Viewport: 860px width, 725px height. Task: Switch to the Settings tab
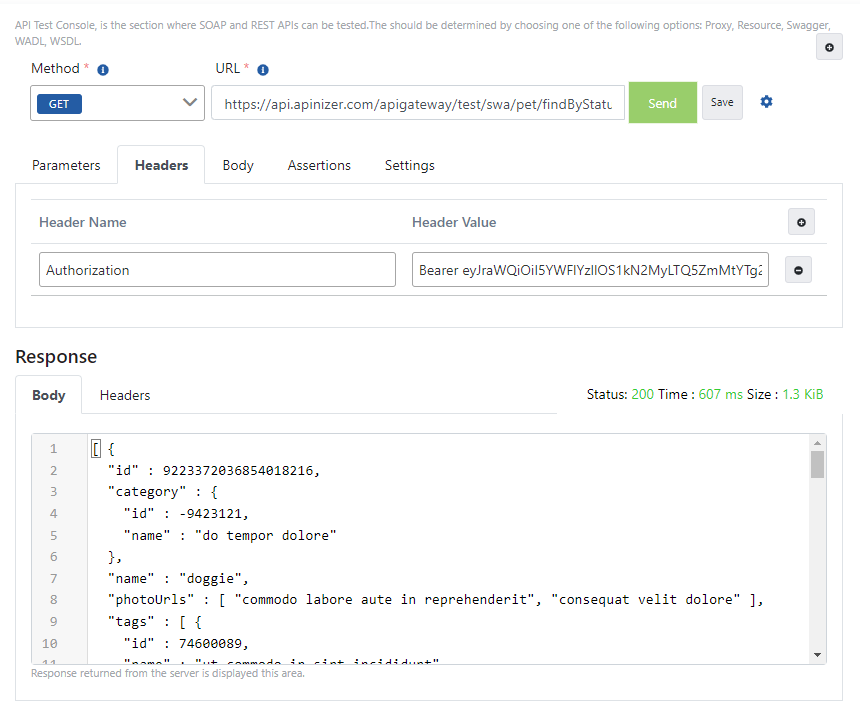coord(409,165)
